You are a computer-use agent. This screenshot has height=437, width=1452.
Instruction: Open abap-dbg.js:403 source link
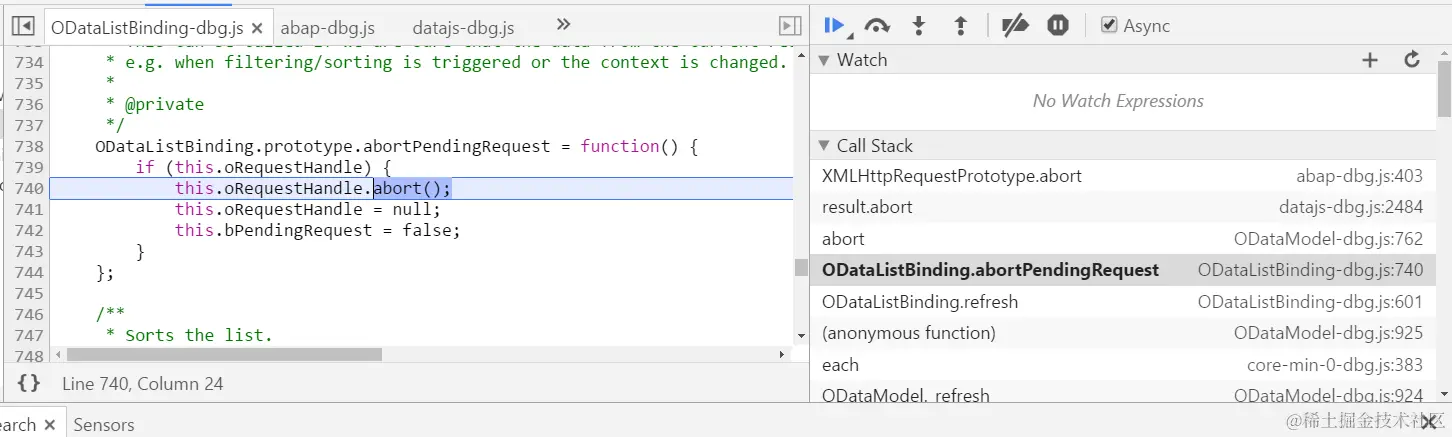(x=1359, y=176)
